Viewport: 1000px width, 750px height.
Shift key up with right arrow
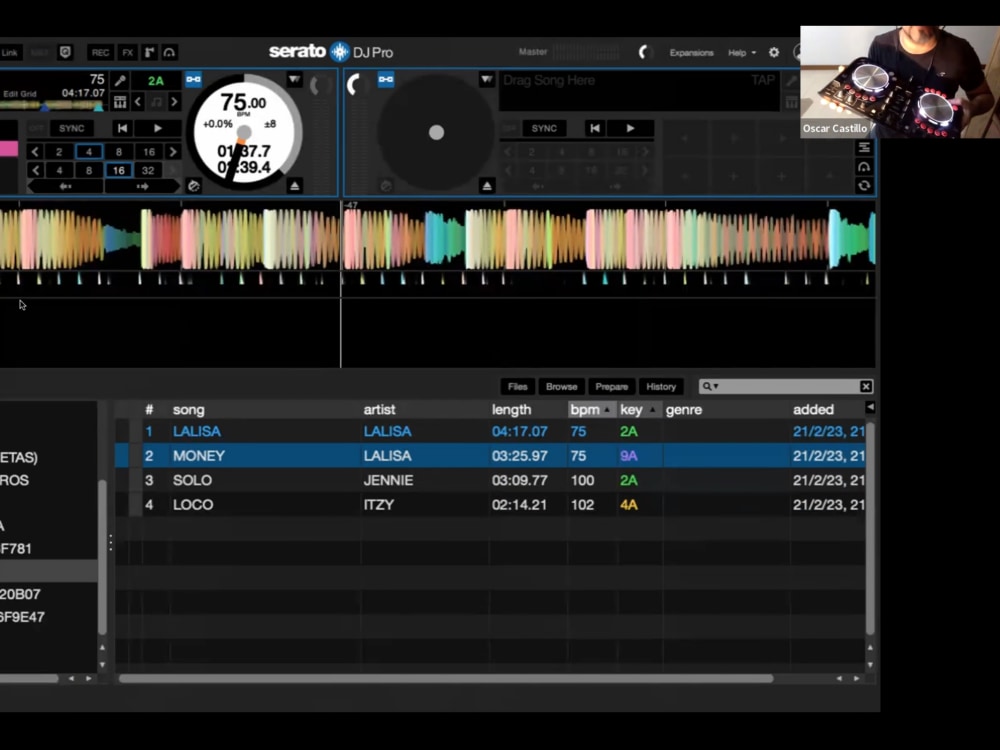pyautogui.click(x=174, y=102)
